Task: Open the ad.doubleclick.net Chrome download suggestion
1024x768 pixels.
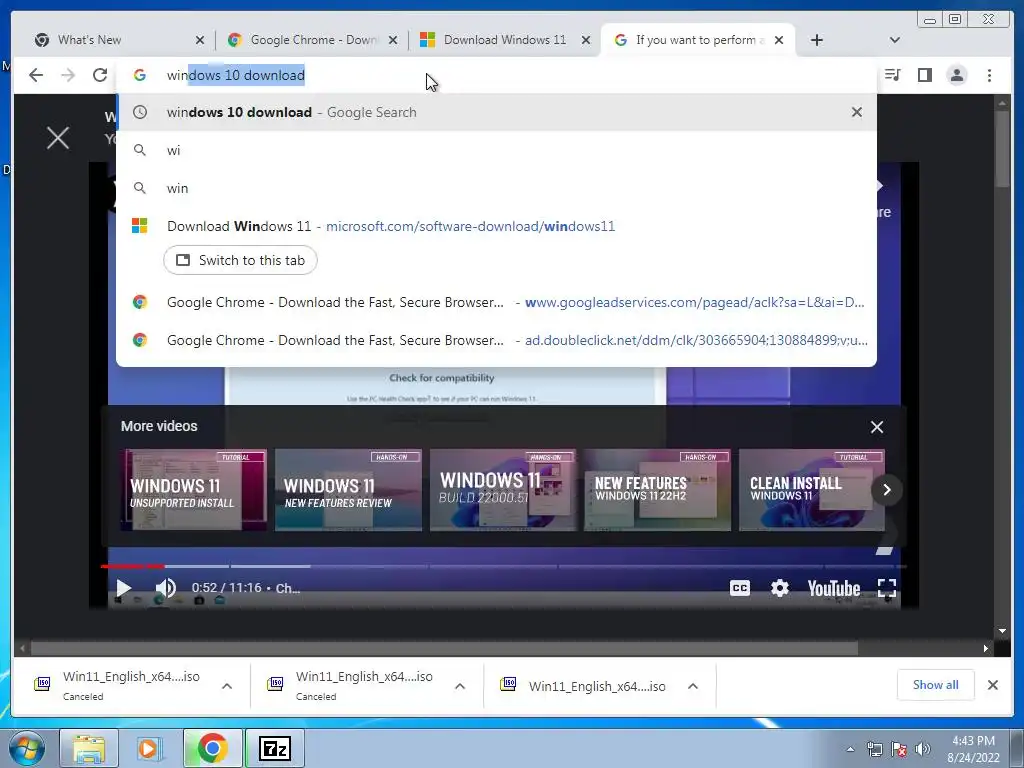Action: [x=496, y=340]
